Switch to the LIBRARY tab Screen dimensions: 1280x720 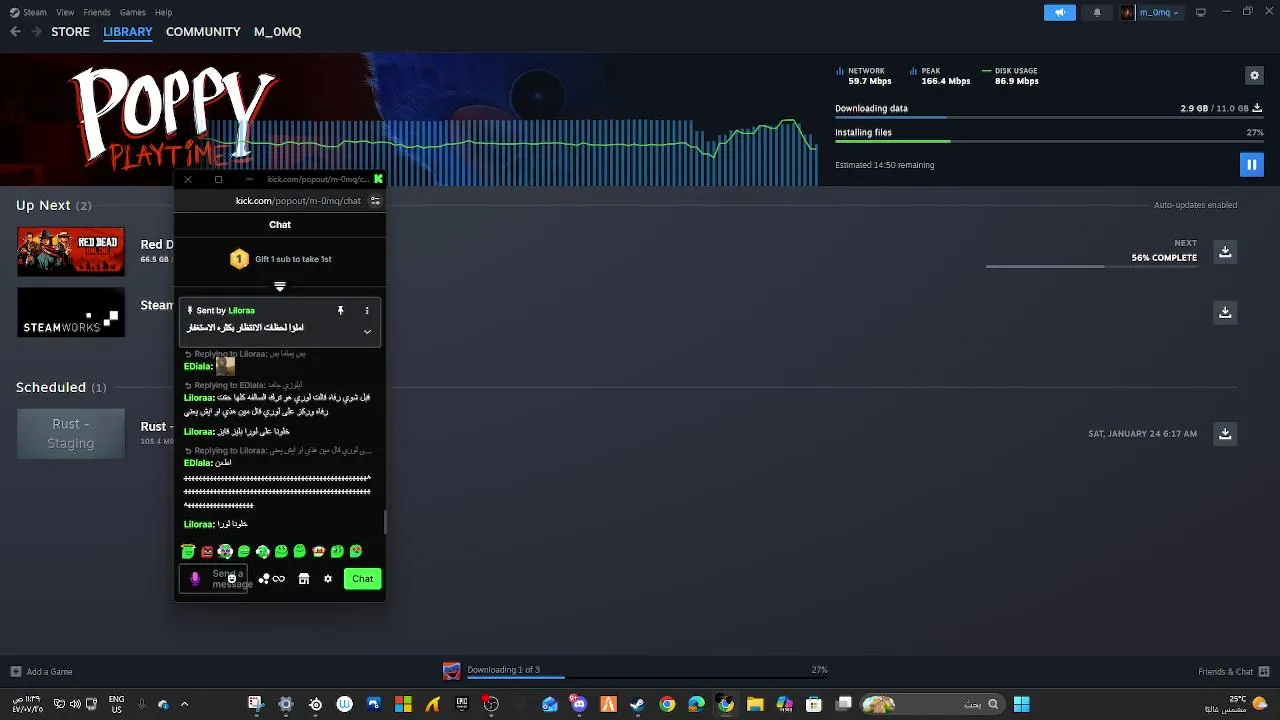[x=128, y=32]
